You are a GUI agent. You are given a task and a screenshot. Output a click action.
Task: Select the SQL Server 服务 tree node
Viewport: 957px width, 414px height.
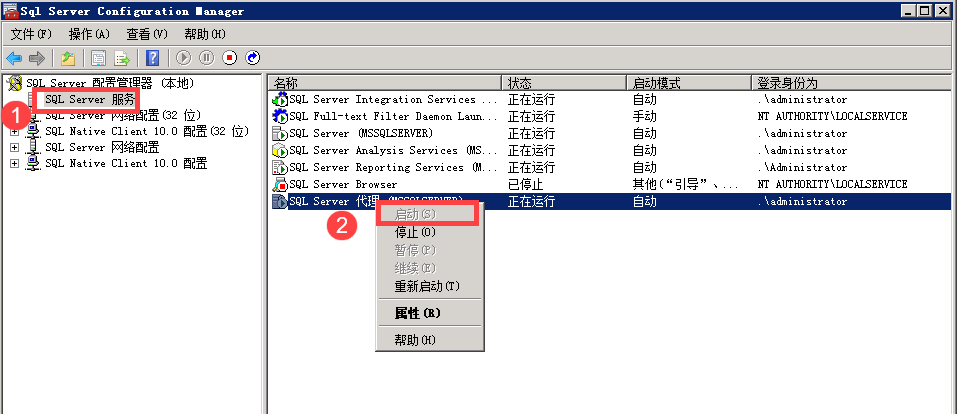90,100
